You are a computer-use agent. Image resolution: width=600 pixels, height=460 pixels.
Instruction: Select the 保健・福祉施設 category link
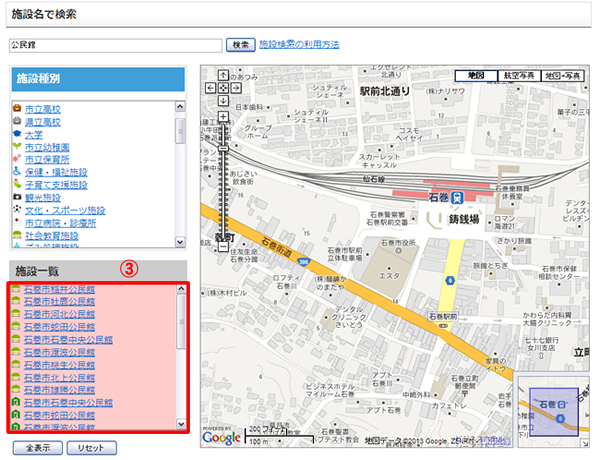coord(56,173)
